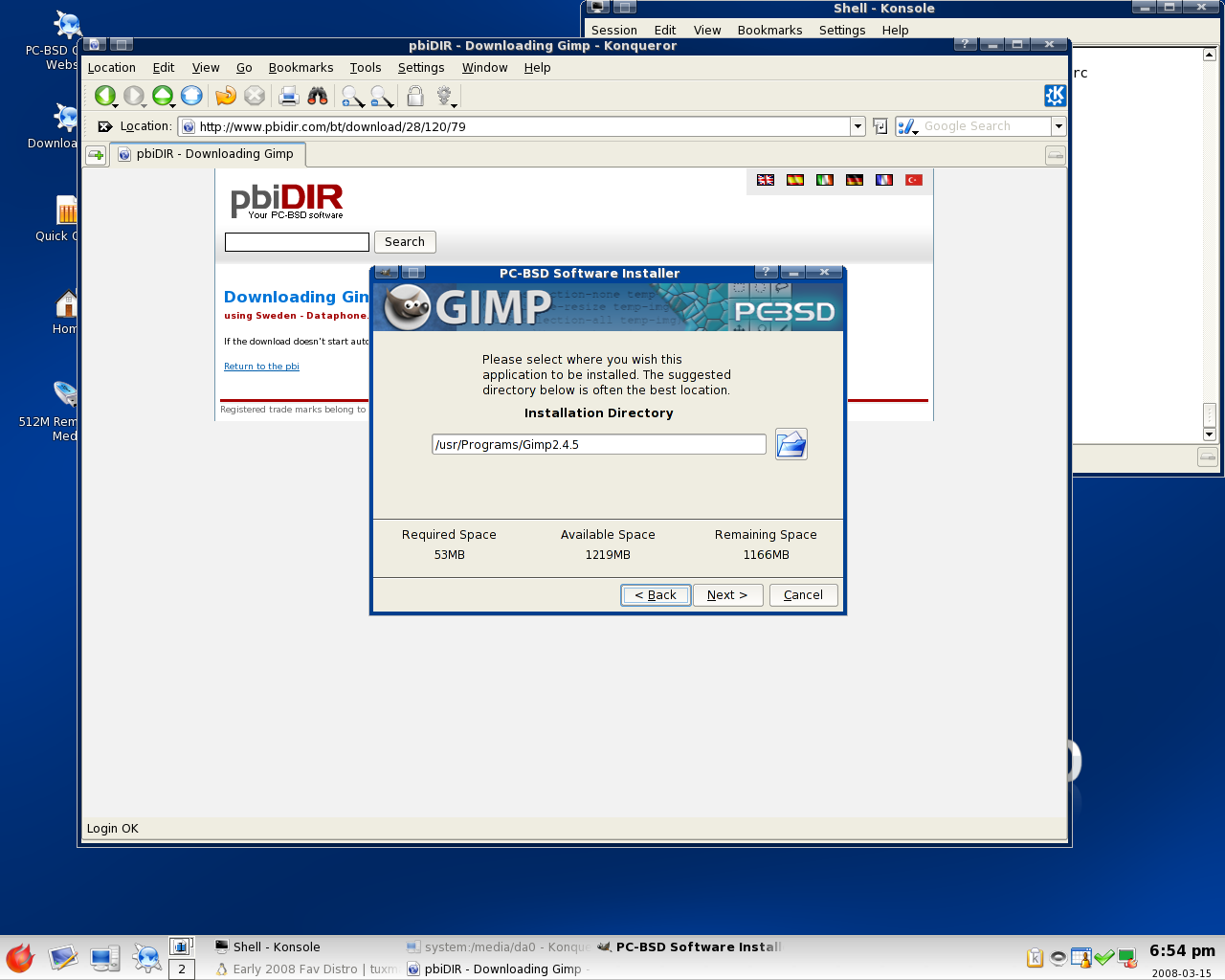Click the green checkmark icon in the system tray

click(1104, 957)
